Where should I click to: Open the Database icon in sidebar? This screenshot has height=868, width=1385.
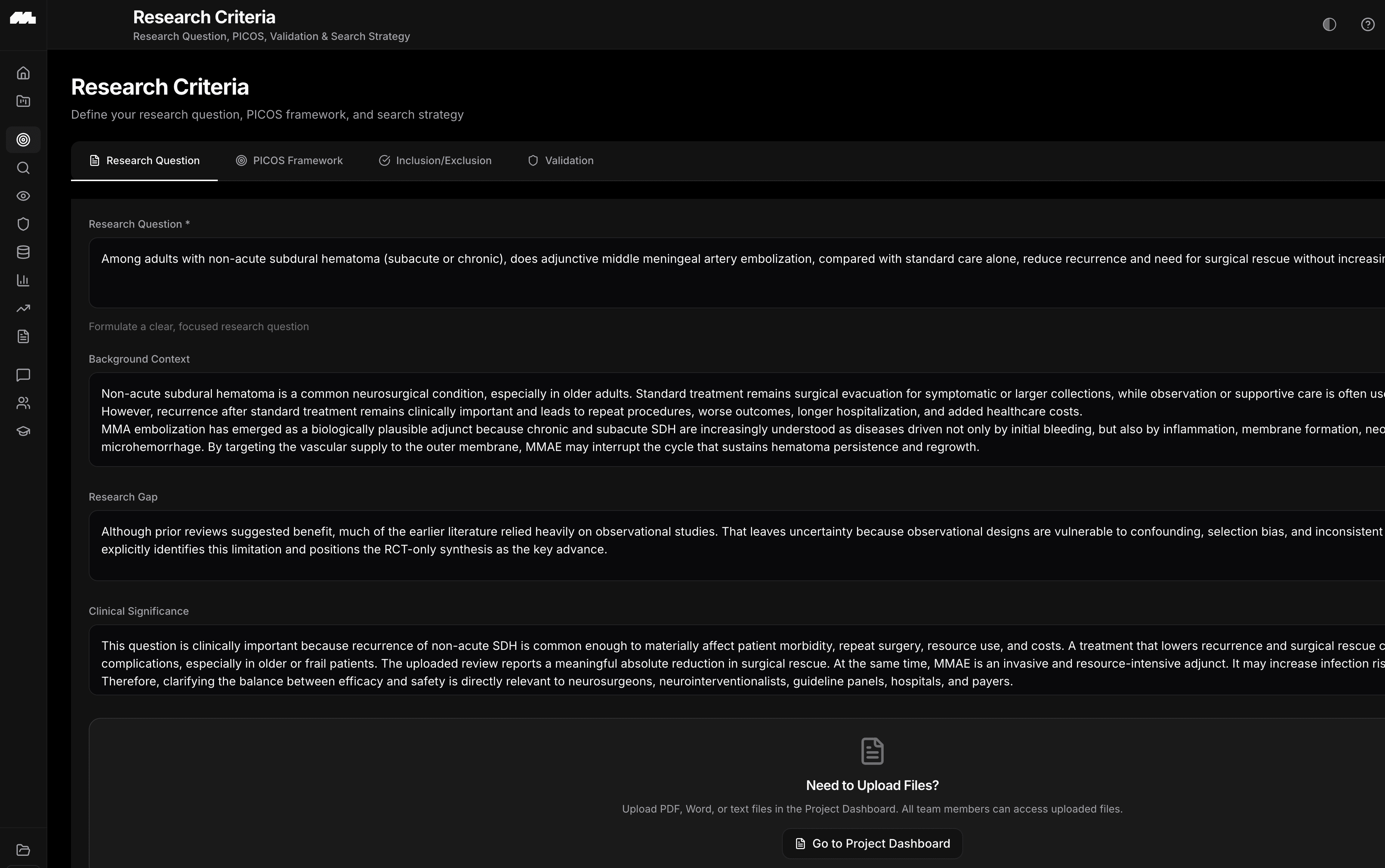pos(23,251)
